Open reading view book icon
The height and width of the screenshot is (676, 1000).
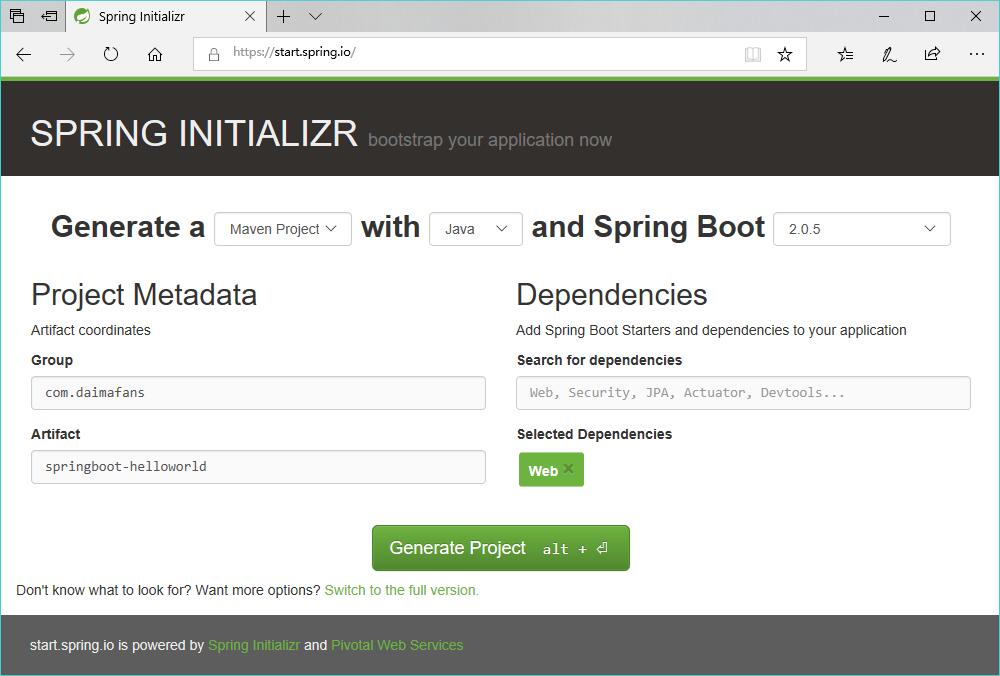coord(753,54)
